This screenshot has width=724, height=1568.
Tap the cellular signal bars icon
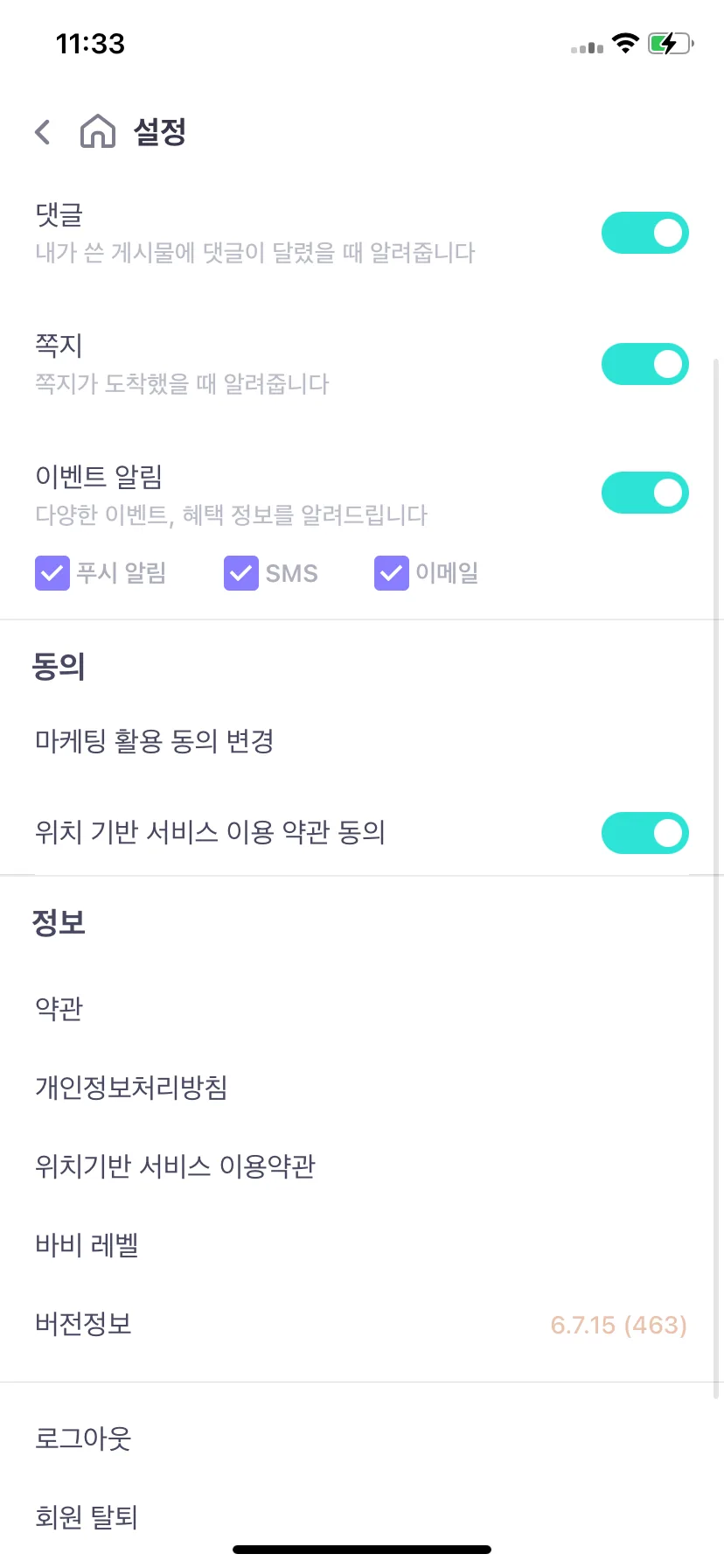coord(587,47)
